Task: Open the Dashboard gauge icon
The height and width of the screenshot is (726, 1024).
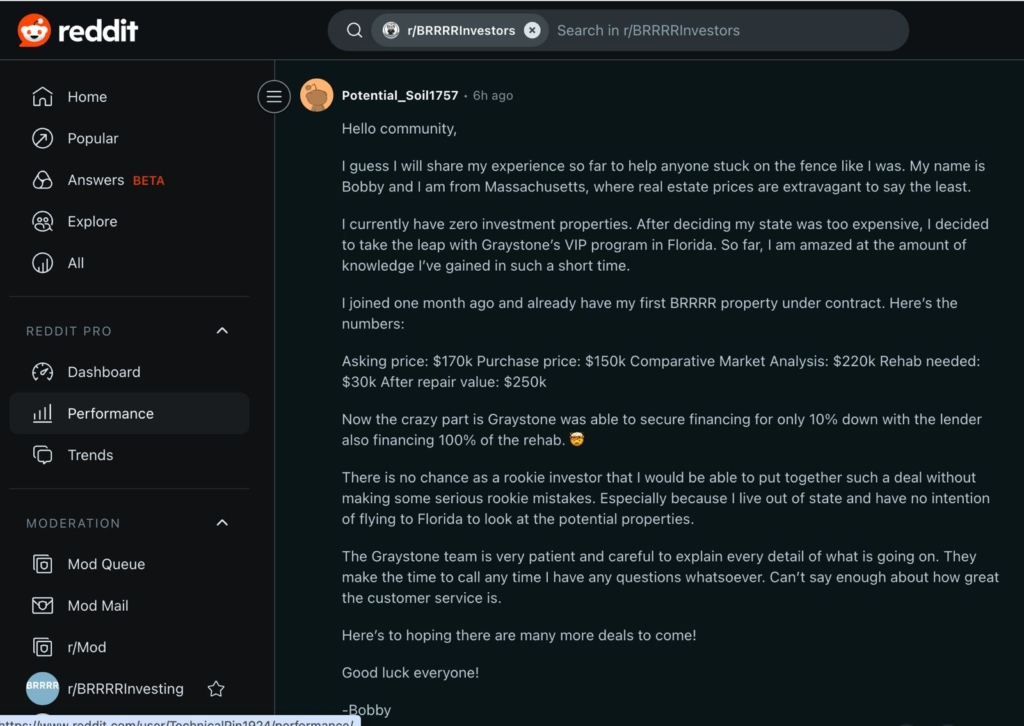Action: 42,372
